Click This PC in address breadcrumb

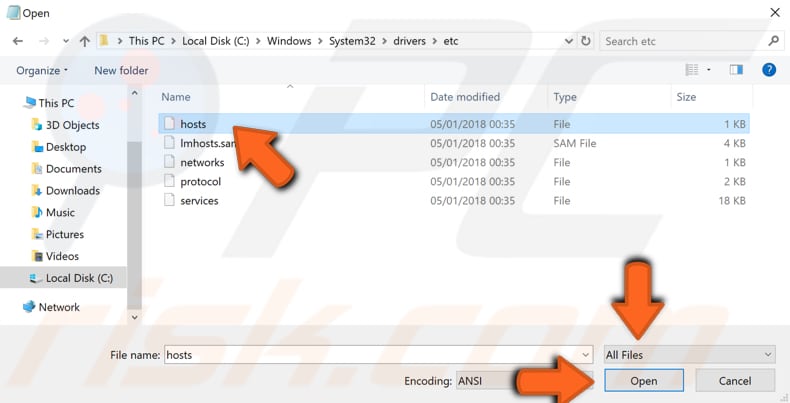(x=147, y=41)
